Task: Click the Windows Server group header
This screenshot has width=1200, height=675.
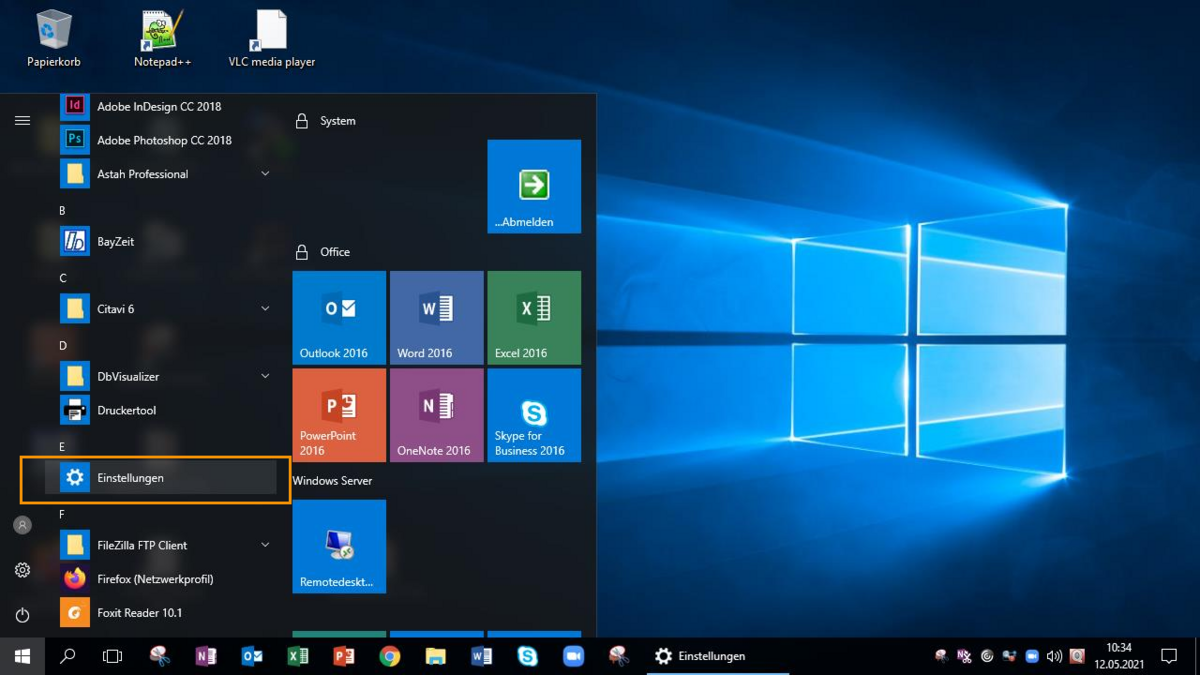Action: coord(332,481)
